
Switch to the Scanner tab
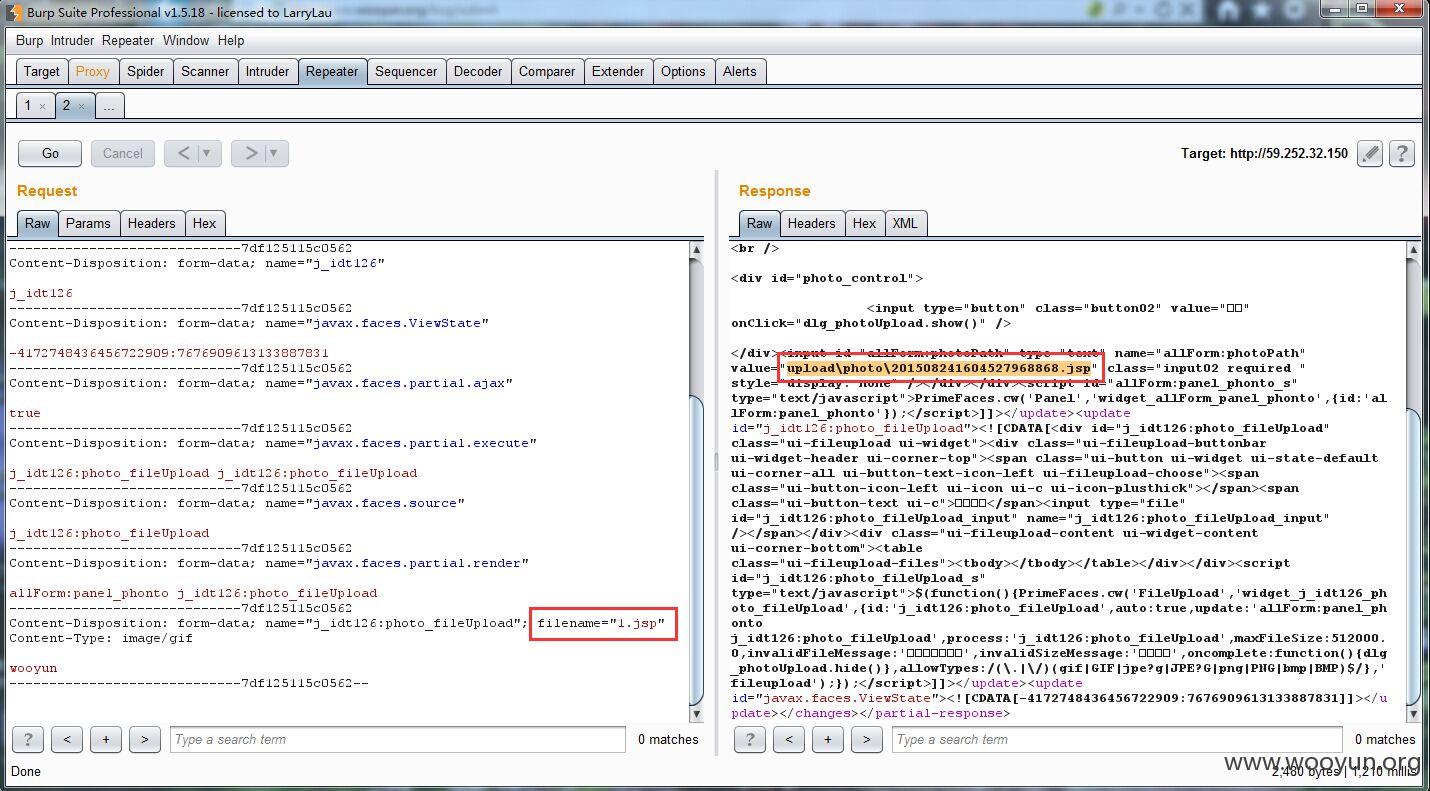pos(205,71)
